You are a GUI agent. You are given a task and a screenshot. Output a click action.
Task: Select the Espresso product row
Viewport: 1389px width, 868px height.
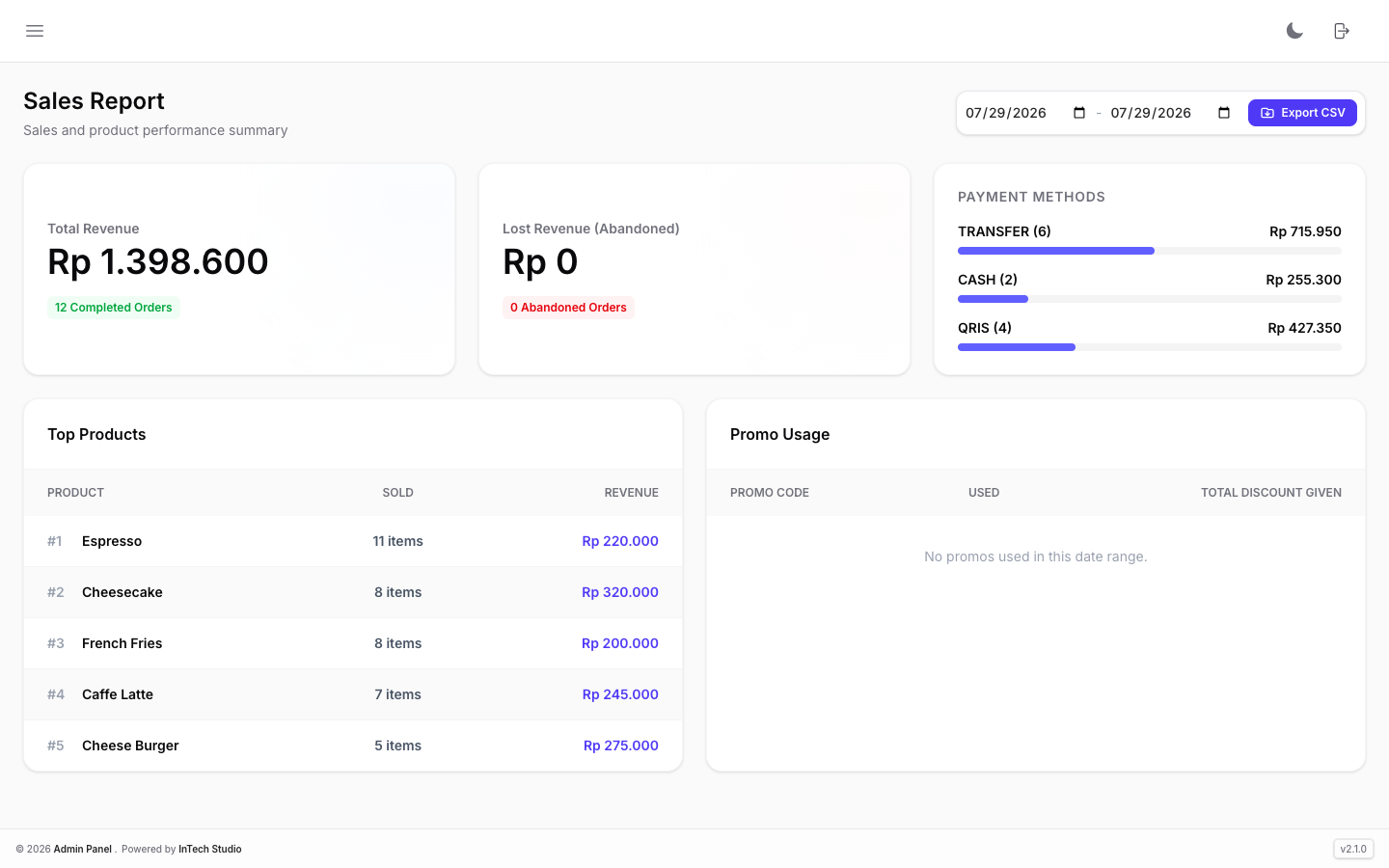(x=353, y=541)
